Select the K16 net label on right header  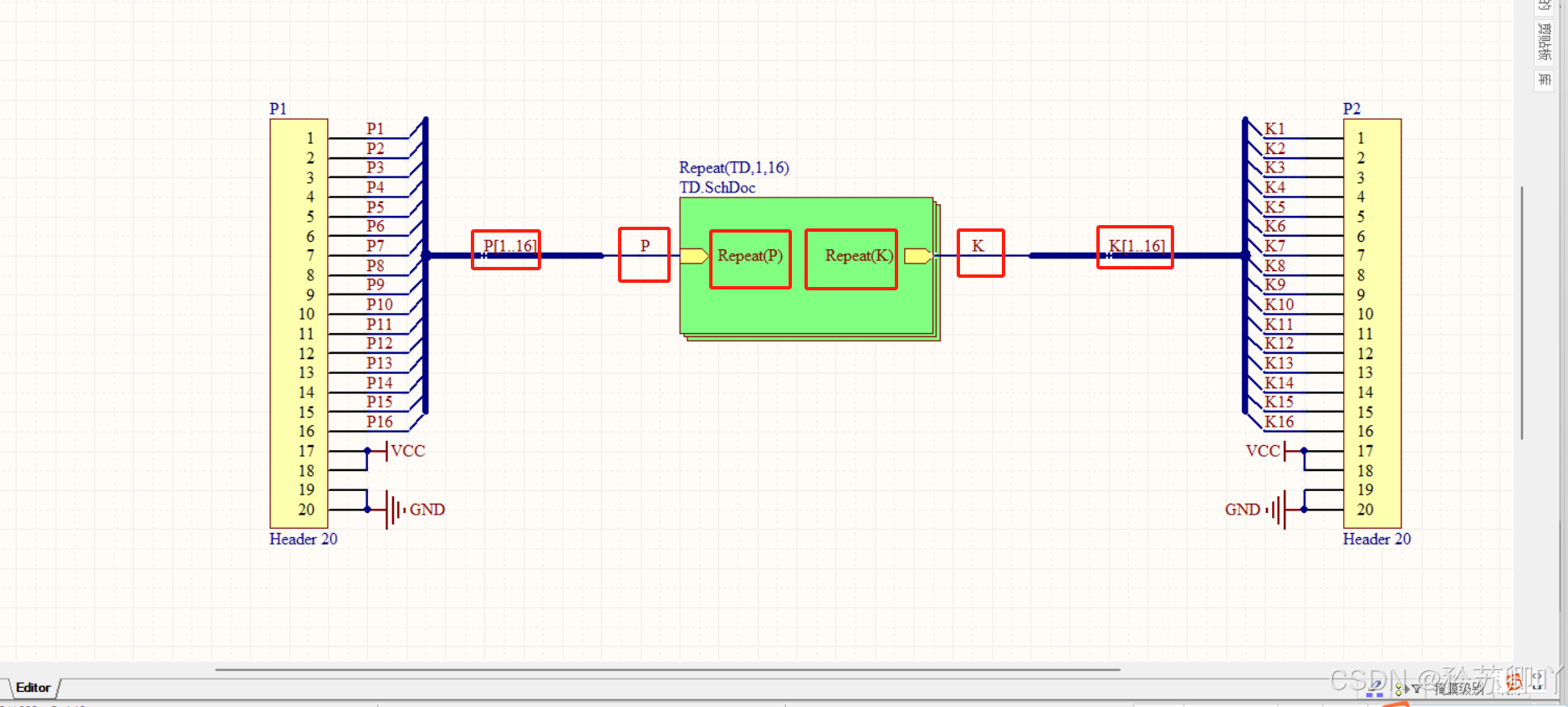point(1279,422)
